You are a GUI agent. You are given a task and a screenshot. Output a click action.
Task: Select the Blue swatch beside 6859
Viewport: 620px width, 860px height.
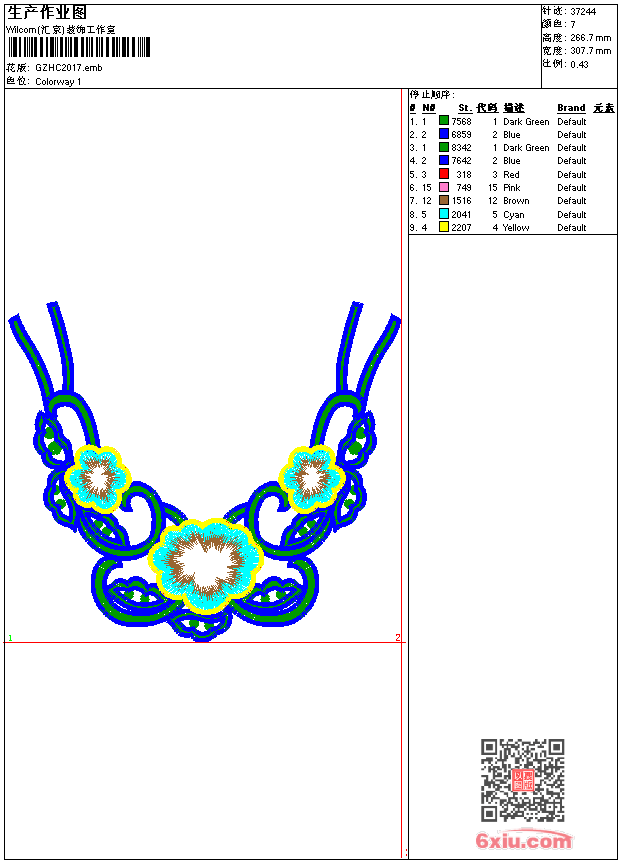[x=444, y=134]
